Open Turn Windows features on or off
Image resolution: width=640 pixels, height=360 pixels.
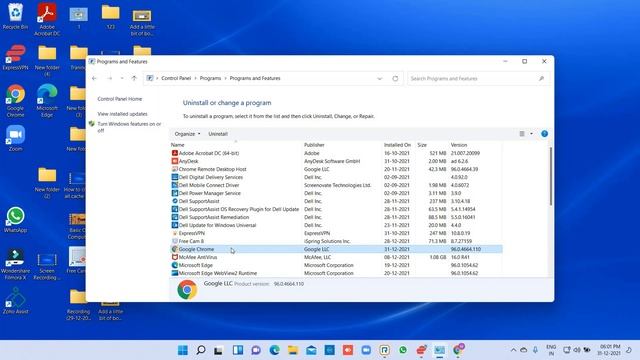(x=129, y=127)
